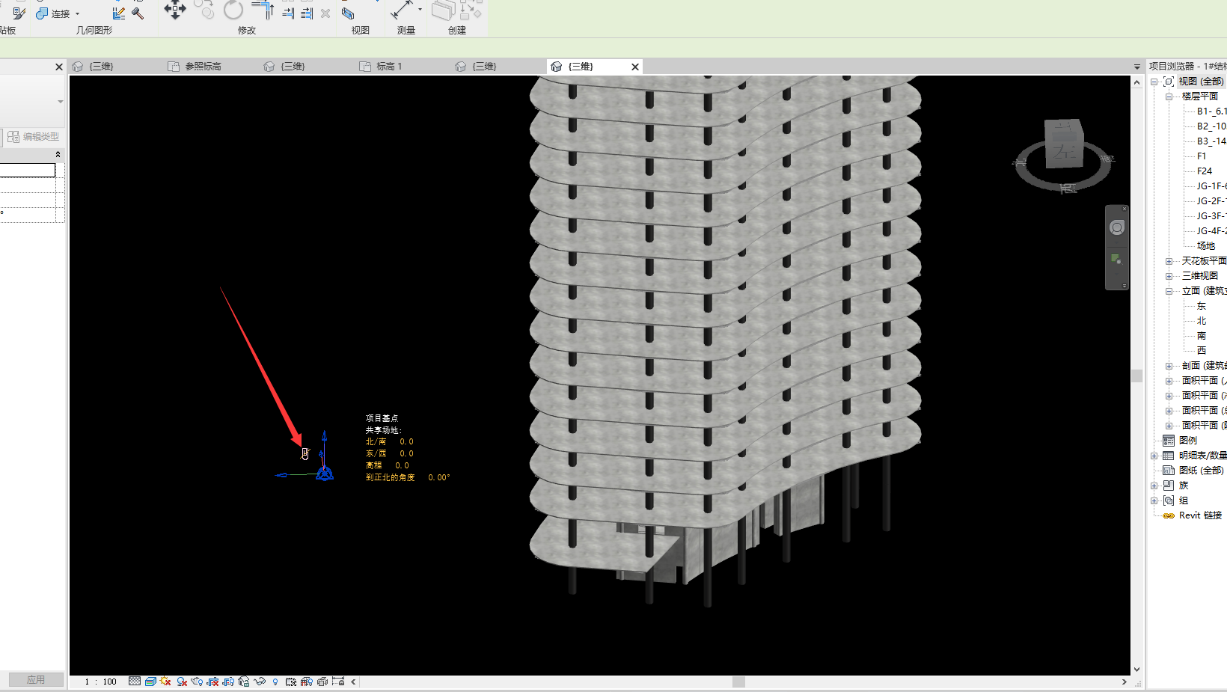The width and height of the screenshot is (1227, 692).
Task: Click the temporary hide/isolate glasses icon
Action: point(259,681)
